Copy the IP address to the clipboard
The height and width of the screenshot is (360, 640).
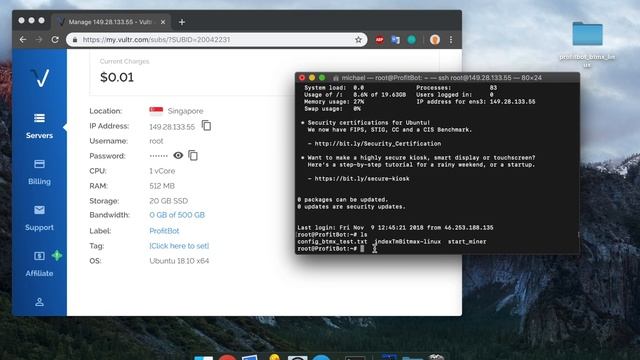tap(207, 126)
